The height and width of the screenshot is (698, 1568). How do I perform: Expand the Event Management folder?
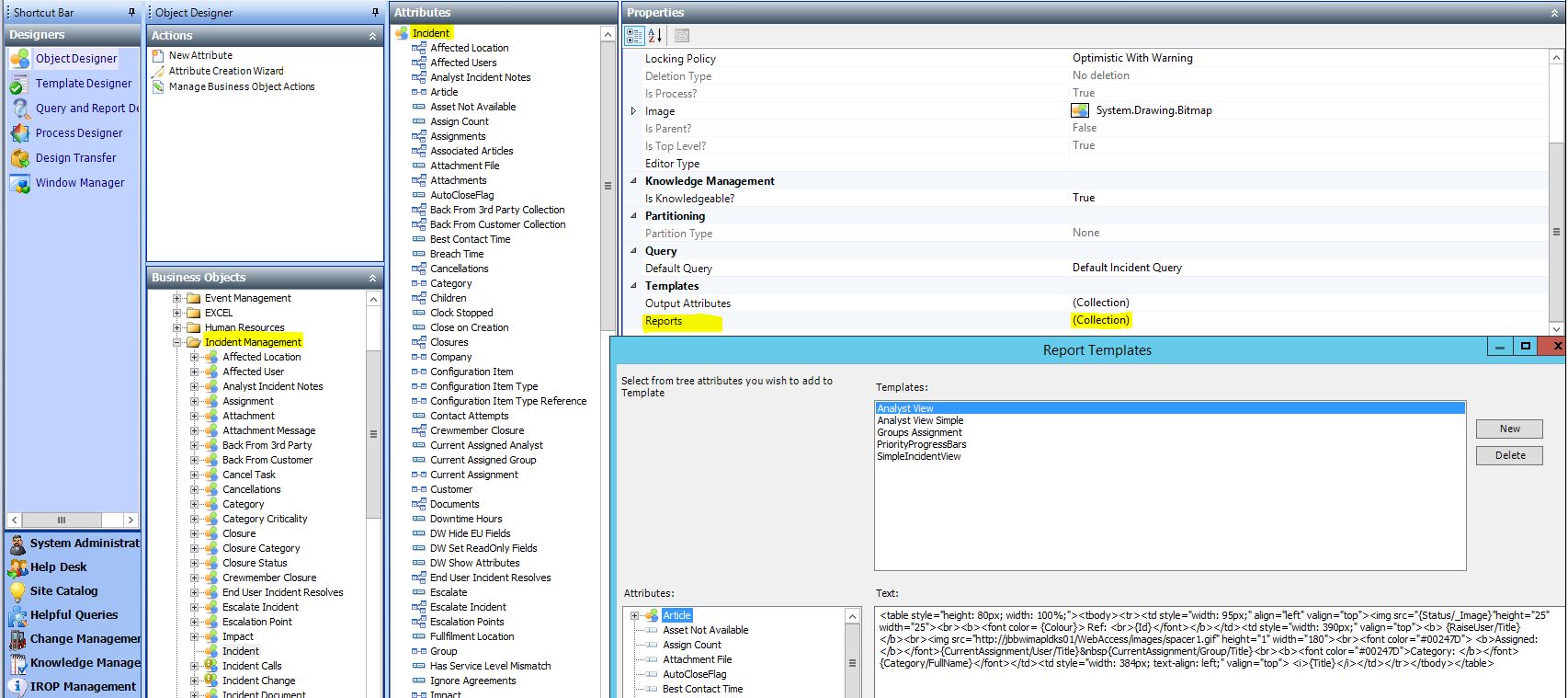pos(177,298)
